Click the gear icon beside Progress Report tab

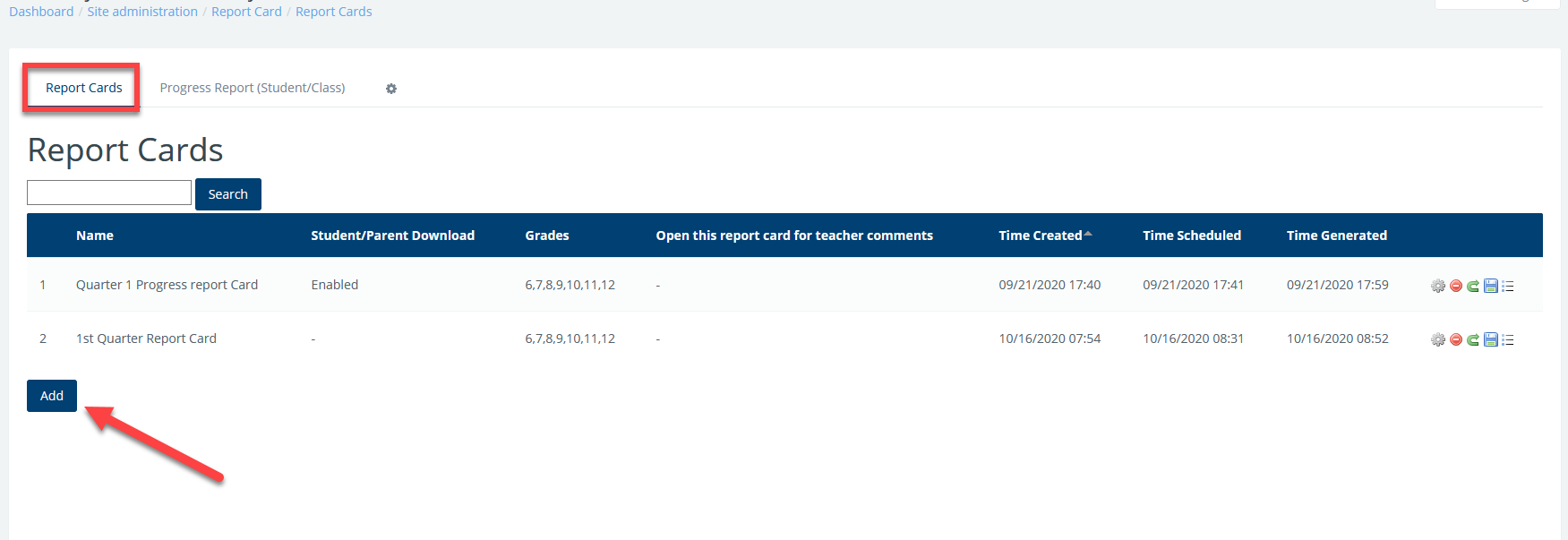(x=391, y=89)
